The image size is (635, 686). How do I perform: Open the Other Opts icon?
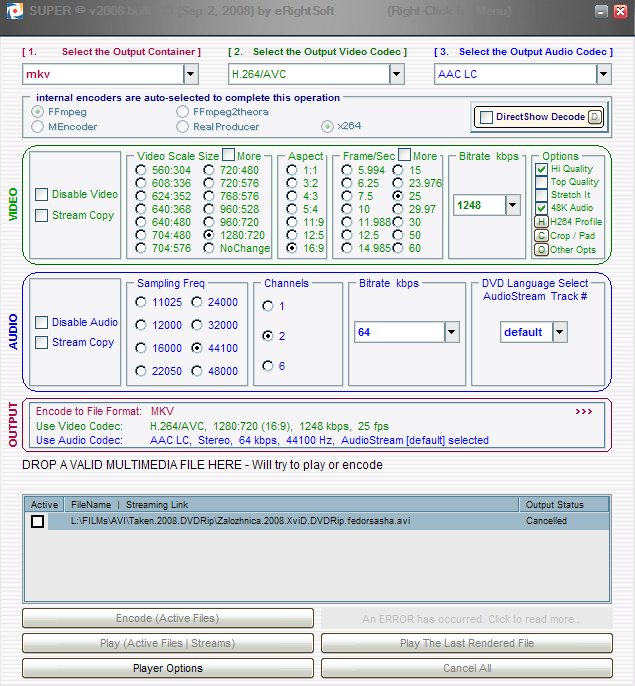point(541,250)
